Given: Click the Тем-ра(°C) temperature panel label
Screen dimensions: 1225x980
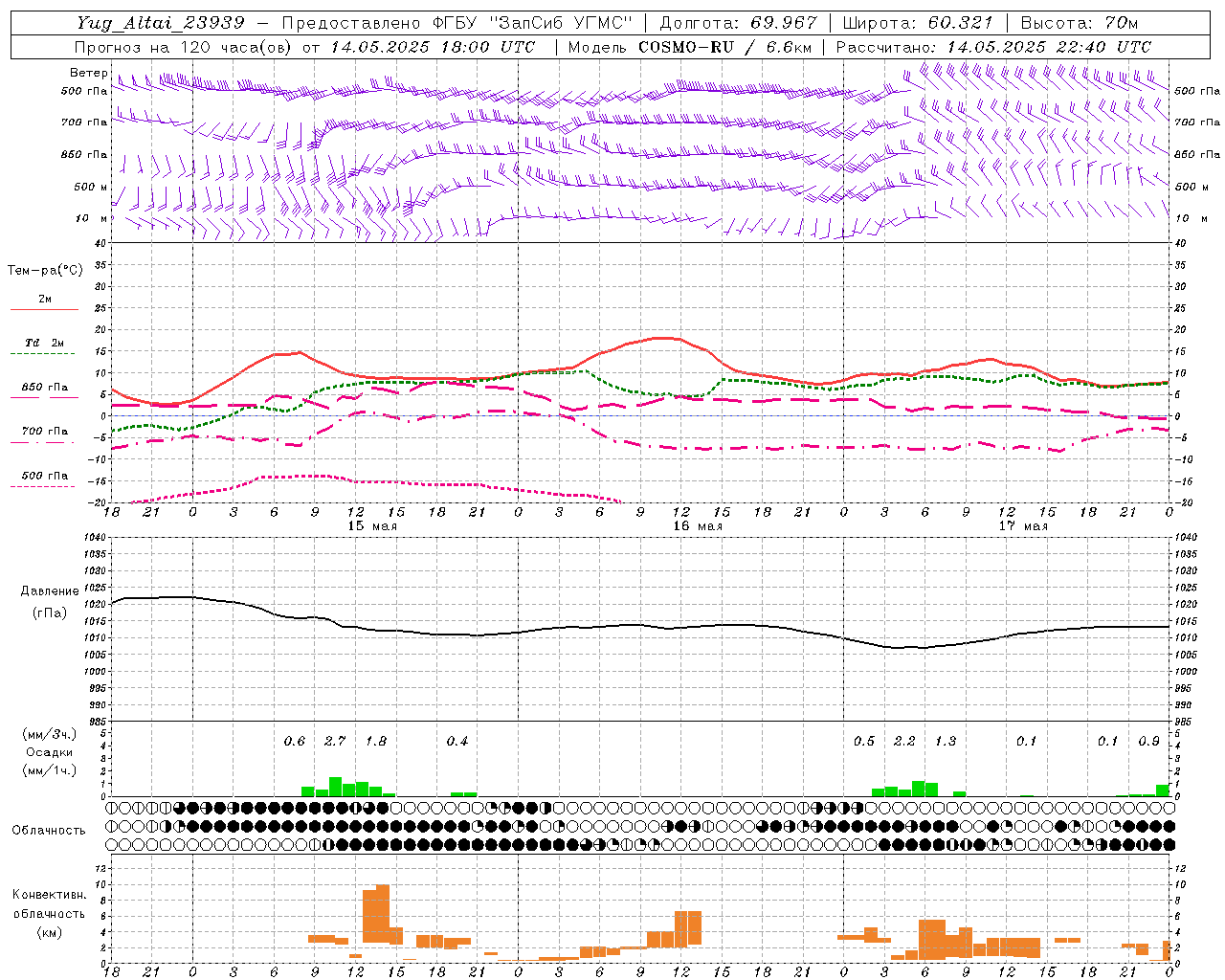Looking at the screenshot, I should [45, 271].
